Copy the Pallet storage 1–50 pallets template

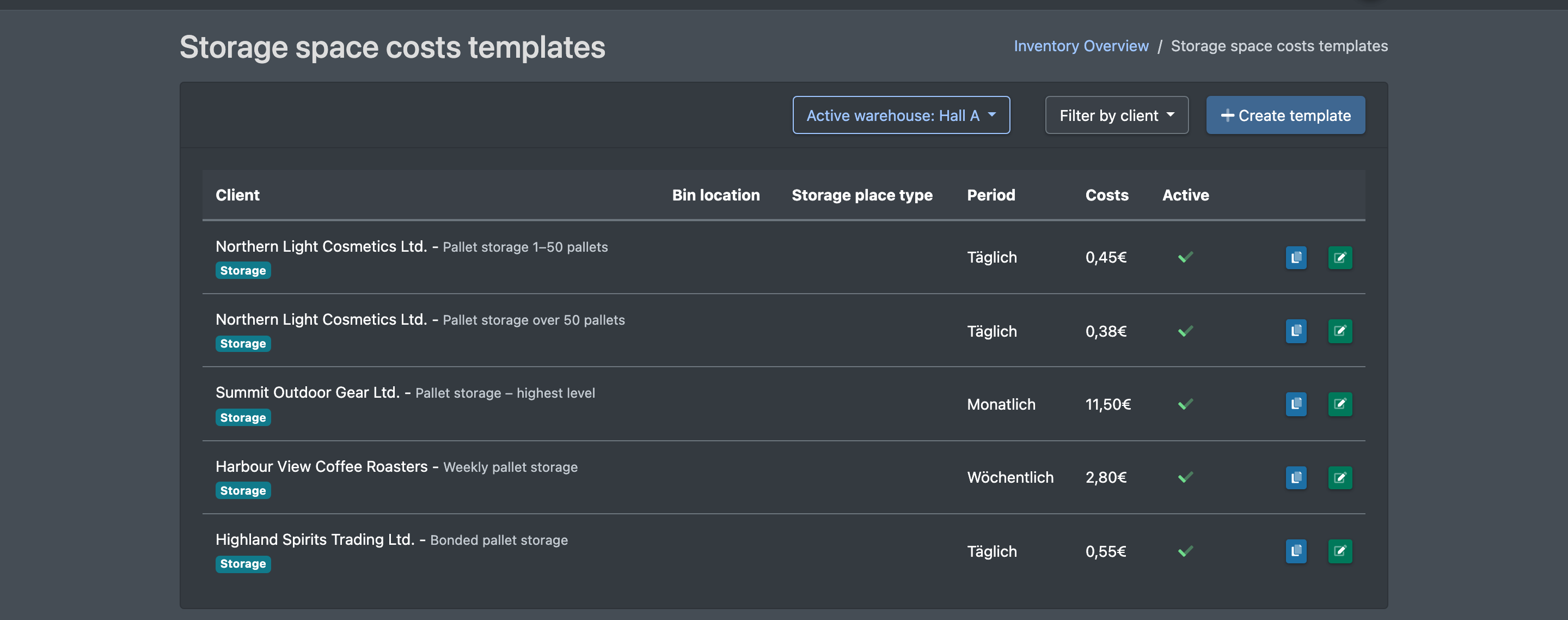tap(1295, 258)
